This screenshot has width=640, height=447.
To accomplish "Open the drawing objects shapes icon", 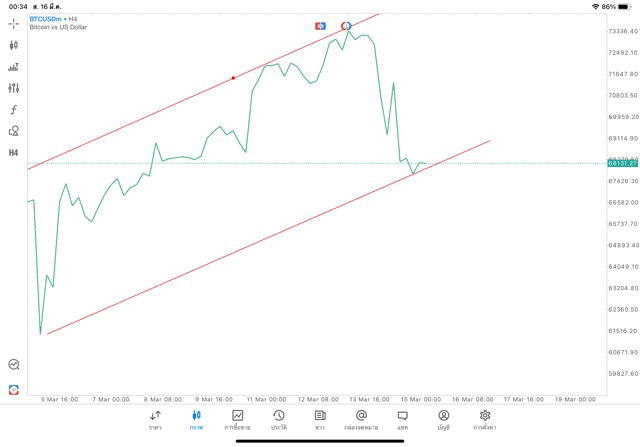I will [x=14, y=131].
